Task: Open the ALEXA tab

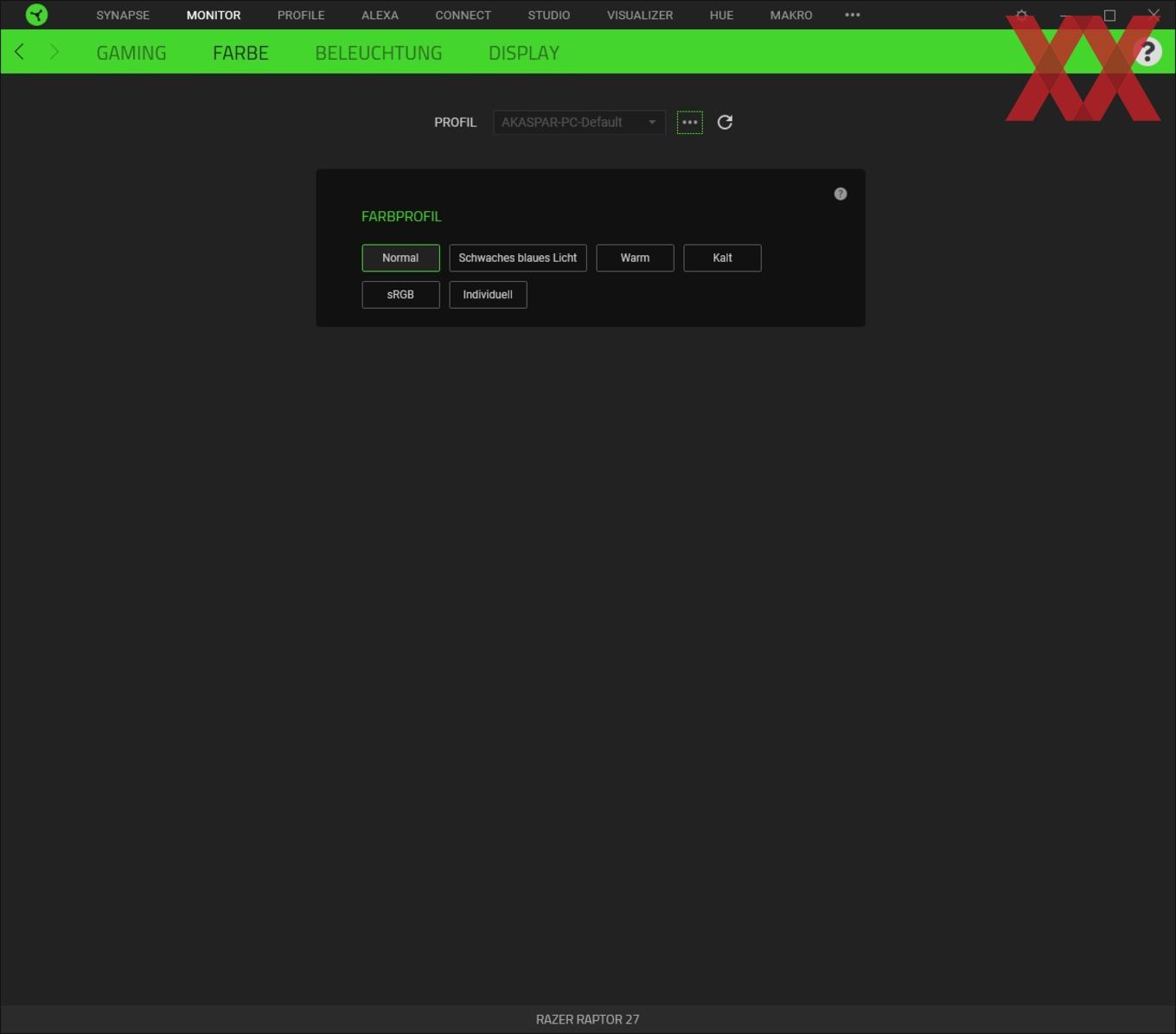Action: tap(380, 15)
